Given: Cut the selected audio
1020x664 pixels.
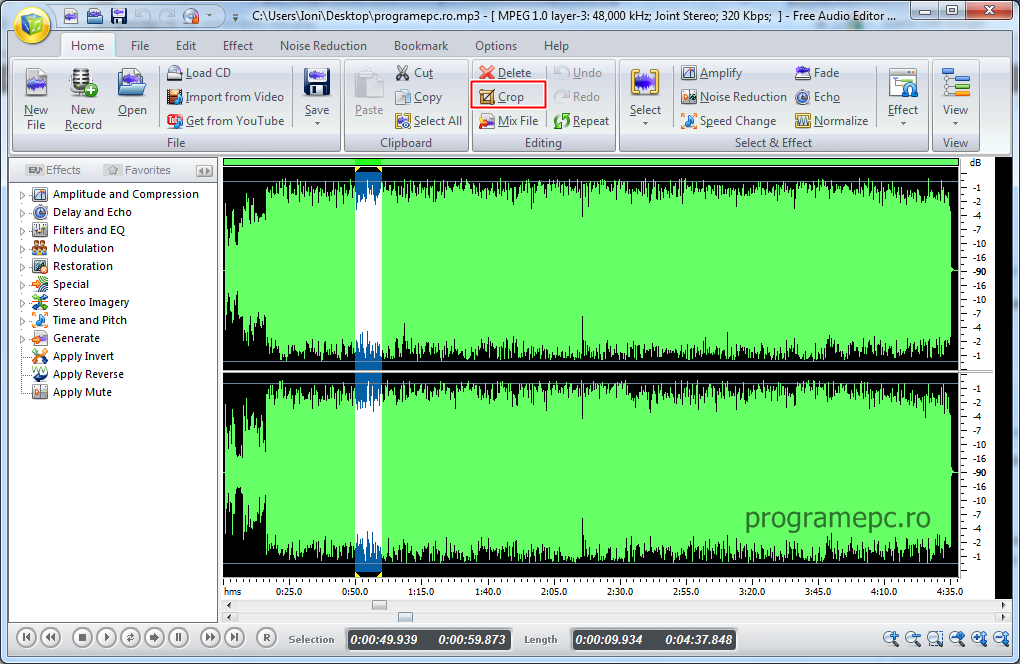Looking at the screenshot, I should [x=414, y=73].
